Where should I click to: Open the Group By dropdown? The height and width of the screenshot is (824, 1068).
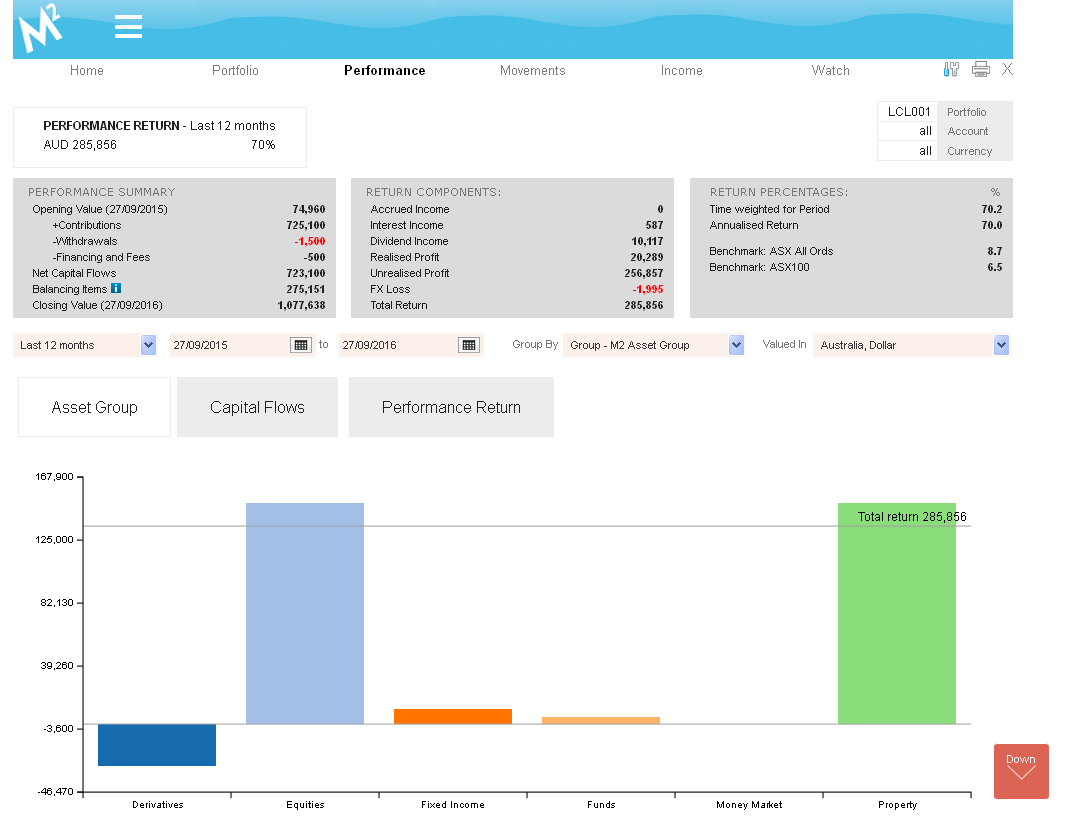coord(736,345)
